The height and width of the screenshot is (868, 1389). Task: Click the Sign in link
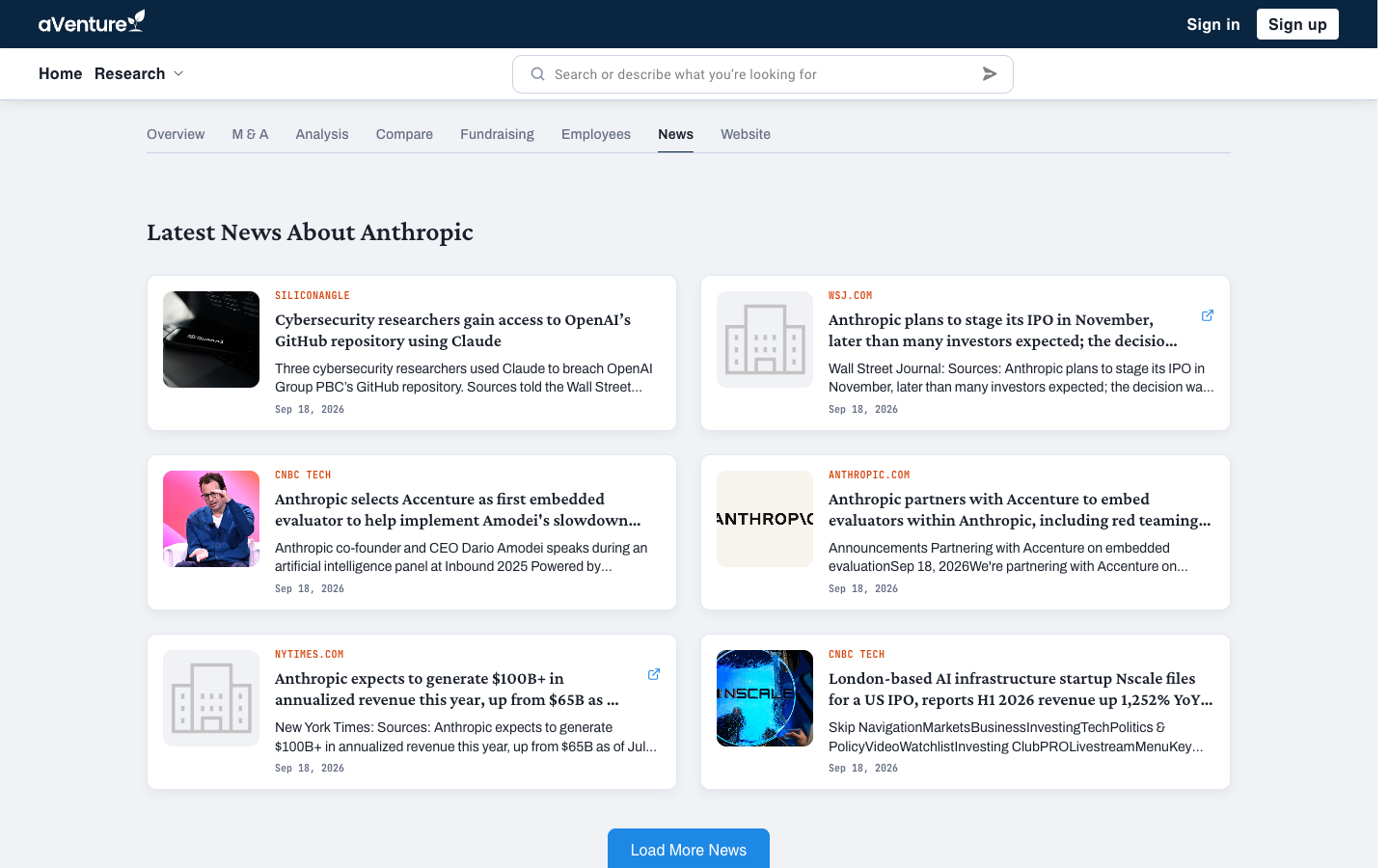[x=1213, y=24]
